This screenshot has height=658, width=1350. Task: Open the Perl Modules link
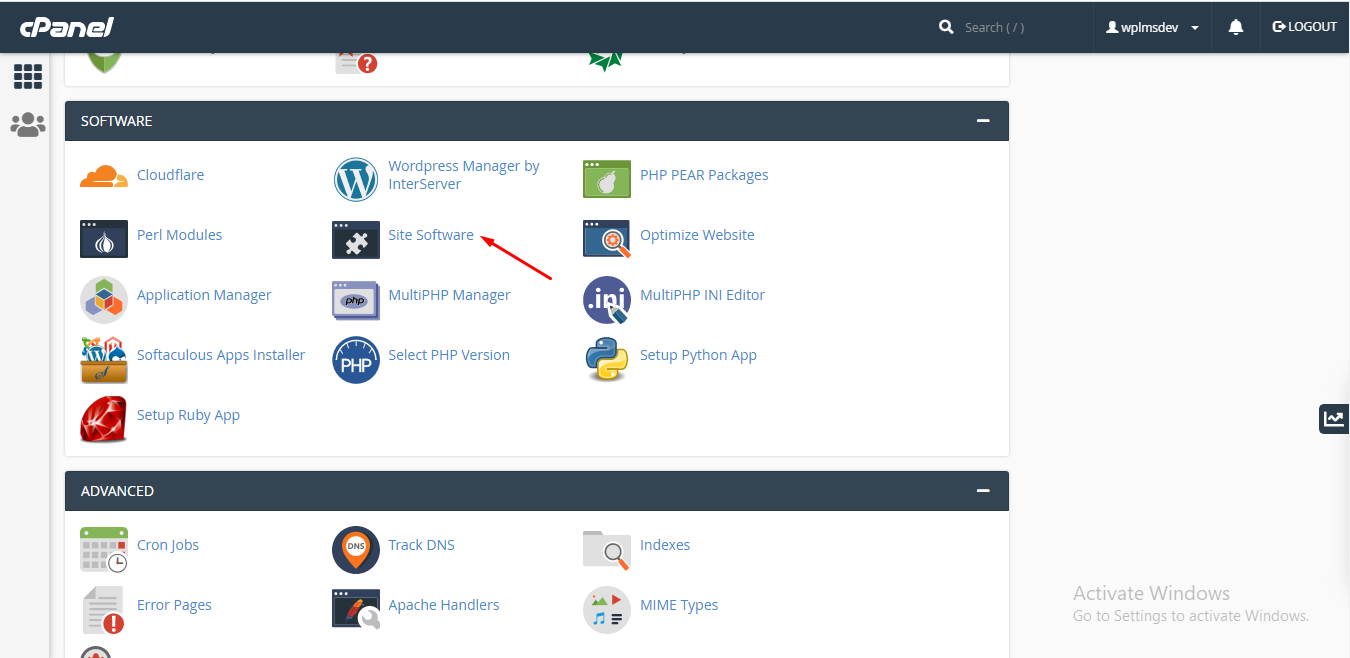coord(179,235)
